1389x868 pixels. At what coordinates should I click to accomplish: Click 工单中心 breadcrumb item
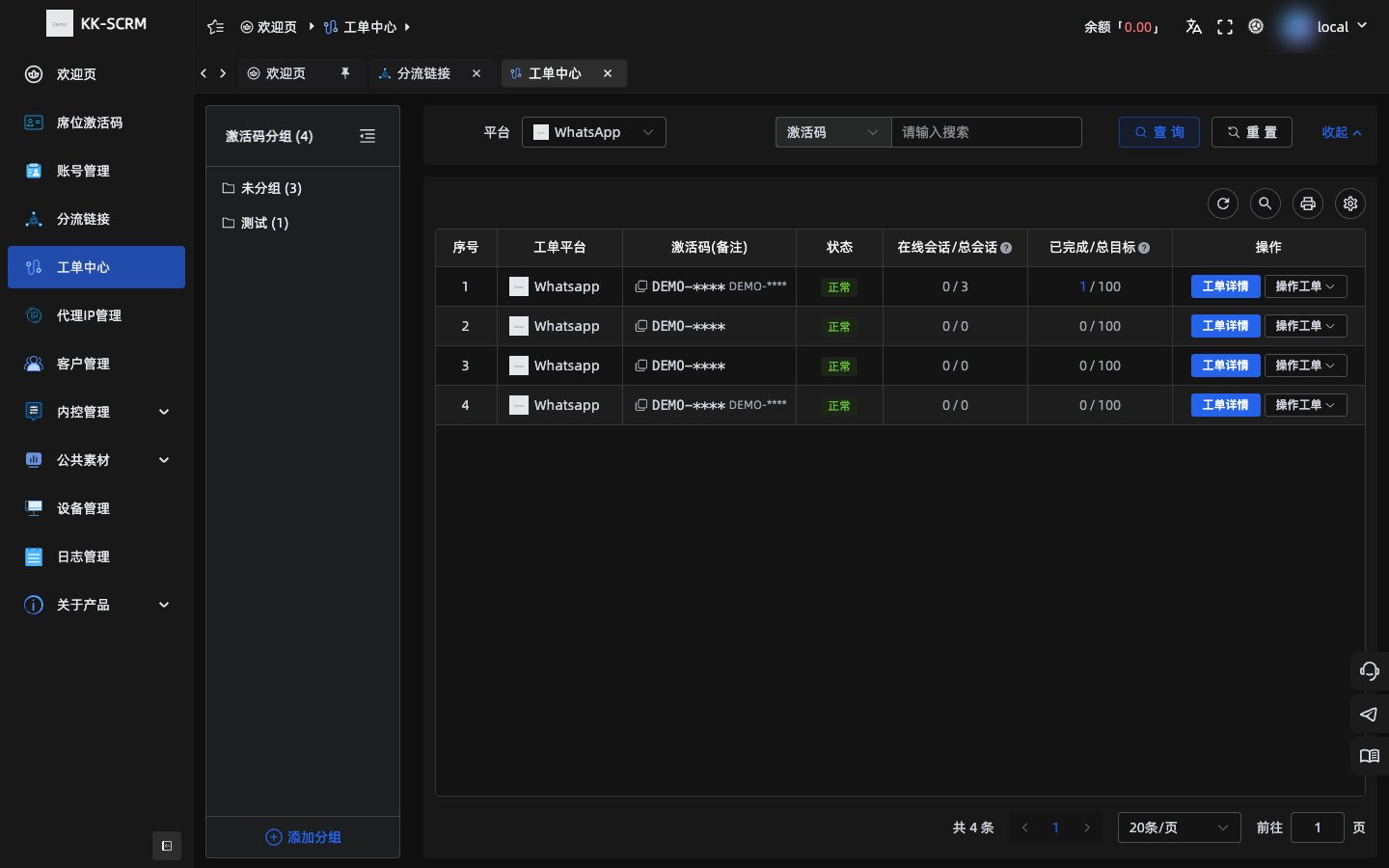pos(360,27)
